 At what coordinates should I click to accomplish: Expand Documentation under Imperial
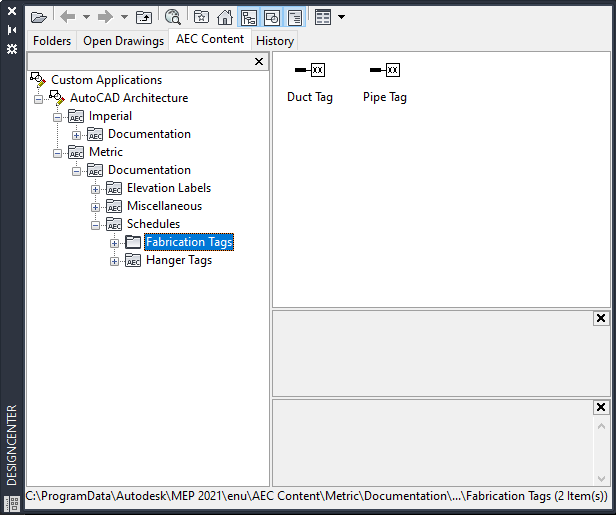pyautogui.click(x=76, y=136)
